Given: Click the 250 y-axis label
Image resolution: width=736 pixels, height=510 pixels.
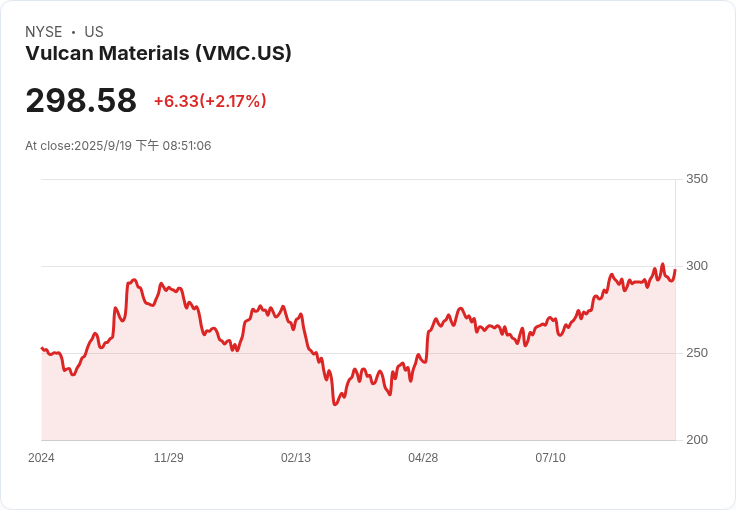Looking at the screenshot, I should coord(697,353).
